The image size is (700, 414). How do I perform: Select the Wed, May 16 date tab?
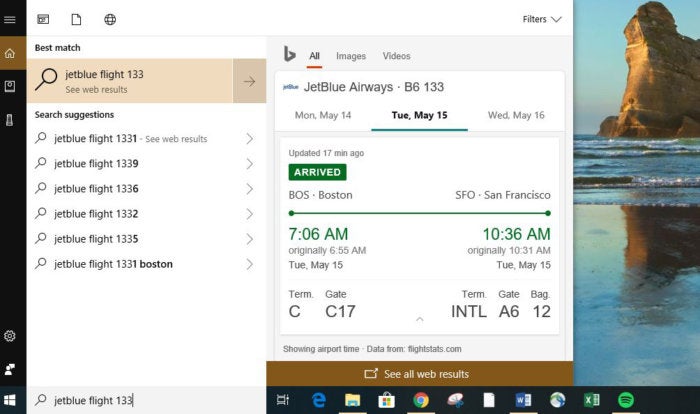pos(516,115)
